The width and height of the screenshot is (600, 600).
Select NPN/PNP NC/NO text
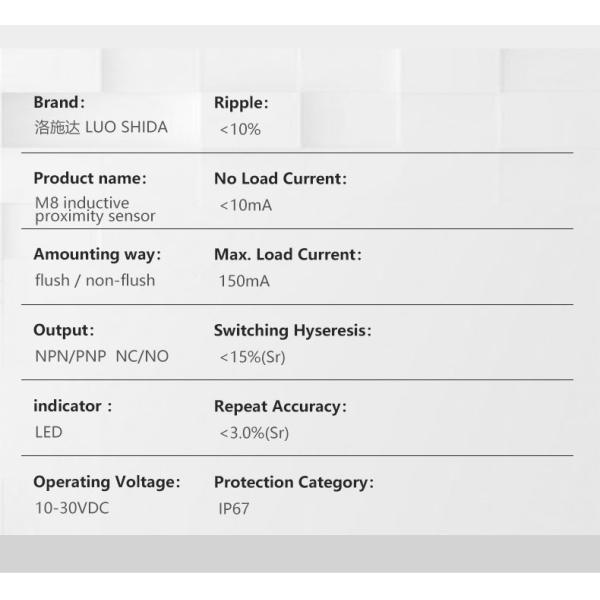pyautogui.click(x=101, y=356)
